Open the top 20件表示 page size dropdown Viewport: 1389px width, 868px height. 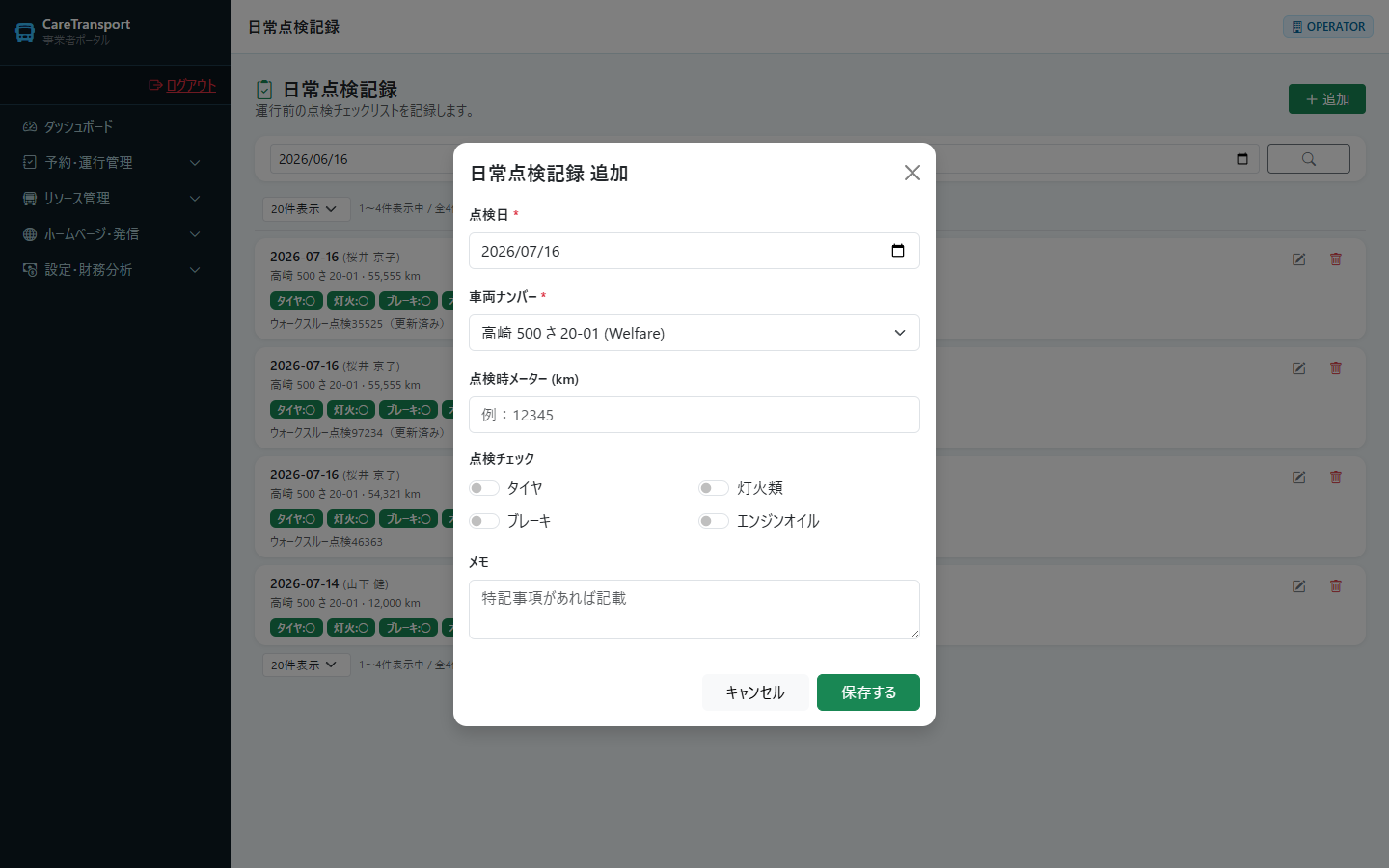pos(306,209)
